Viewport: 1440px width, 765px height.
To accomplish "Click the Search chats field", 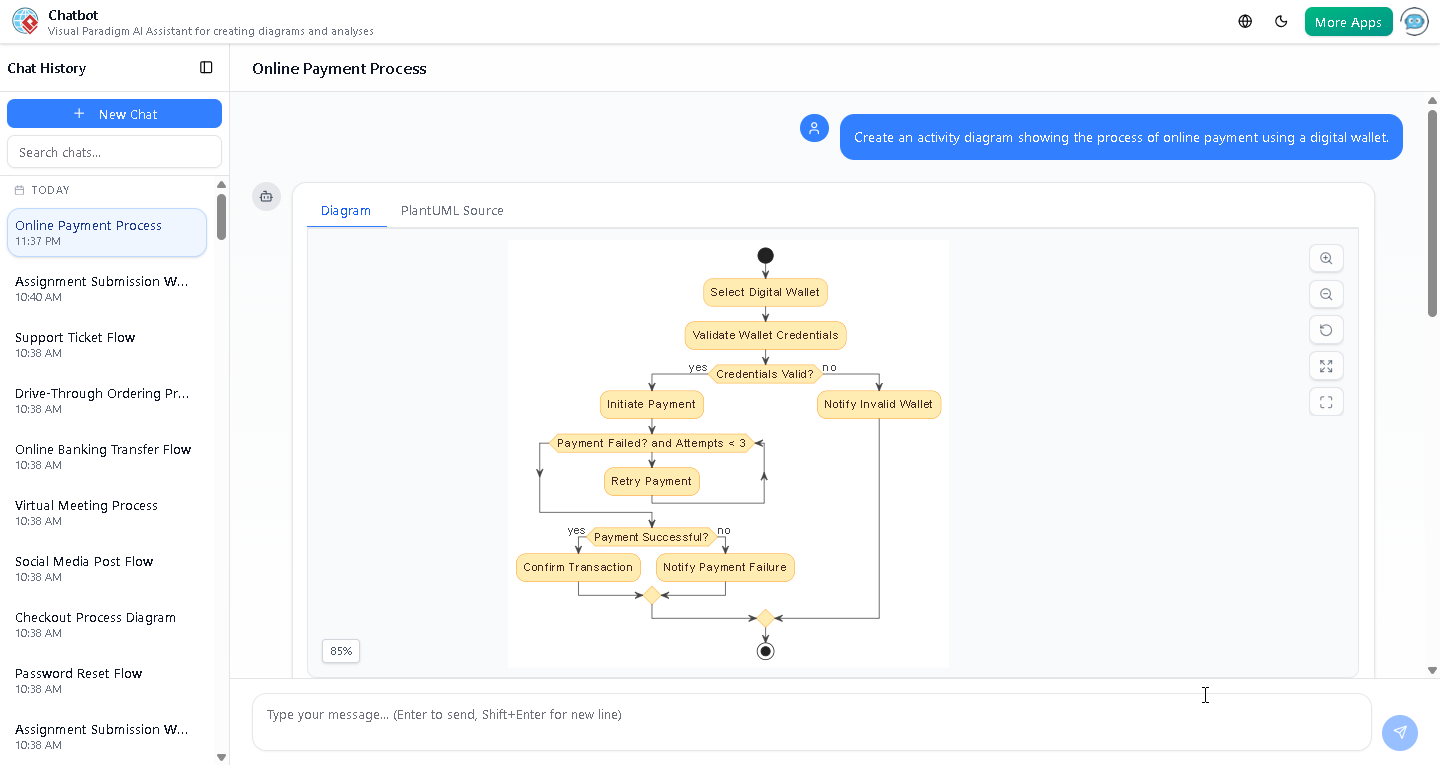I will [x=114, y=151].
